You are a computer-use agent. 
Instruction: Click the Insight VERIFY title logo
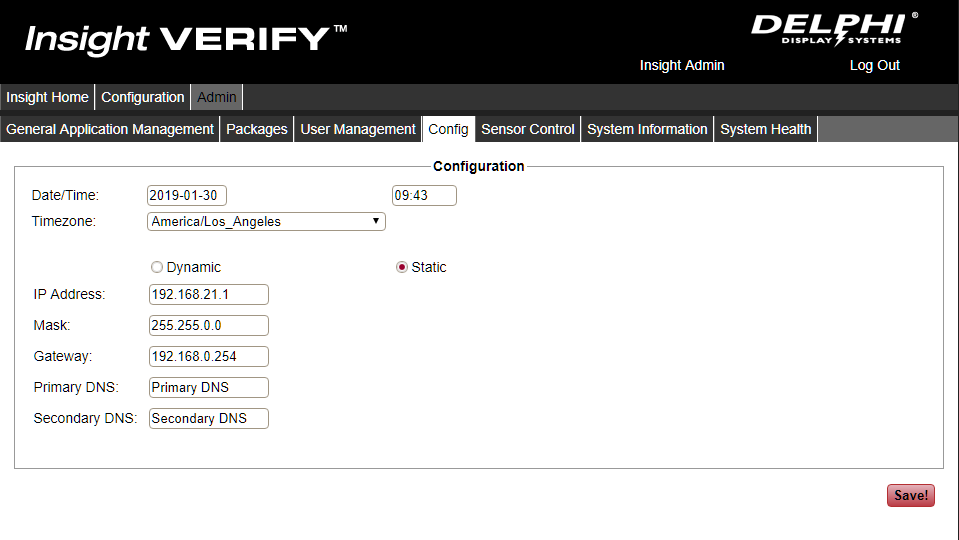[186, 39]
